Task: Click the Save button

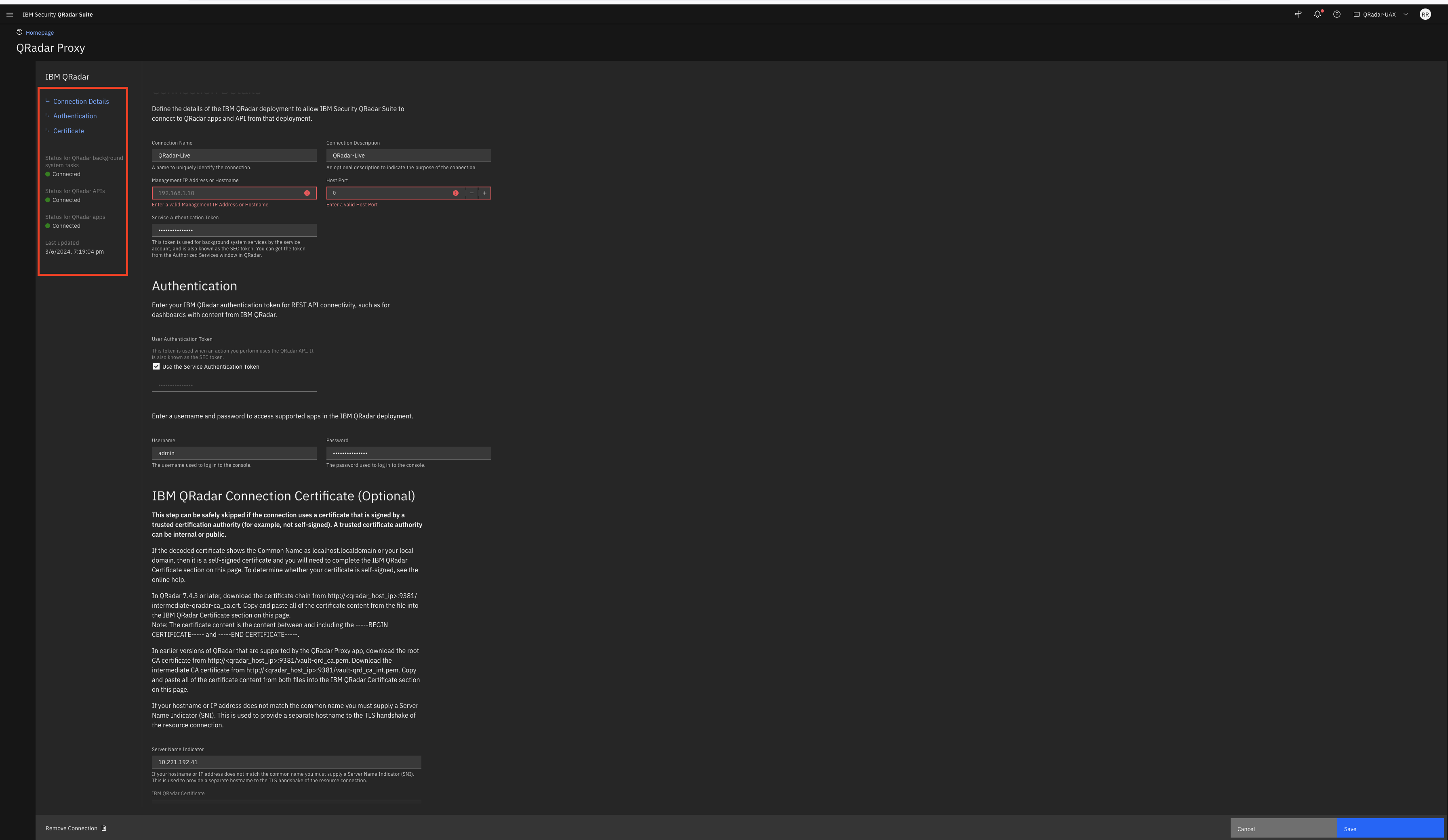Action: coord(1390,829)
